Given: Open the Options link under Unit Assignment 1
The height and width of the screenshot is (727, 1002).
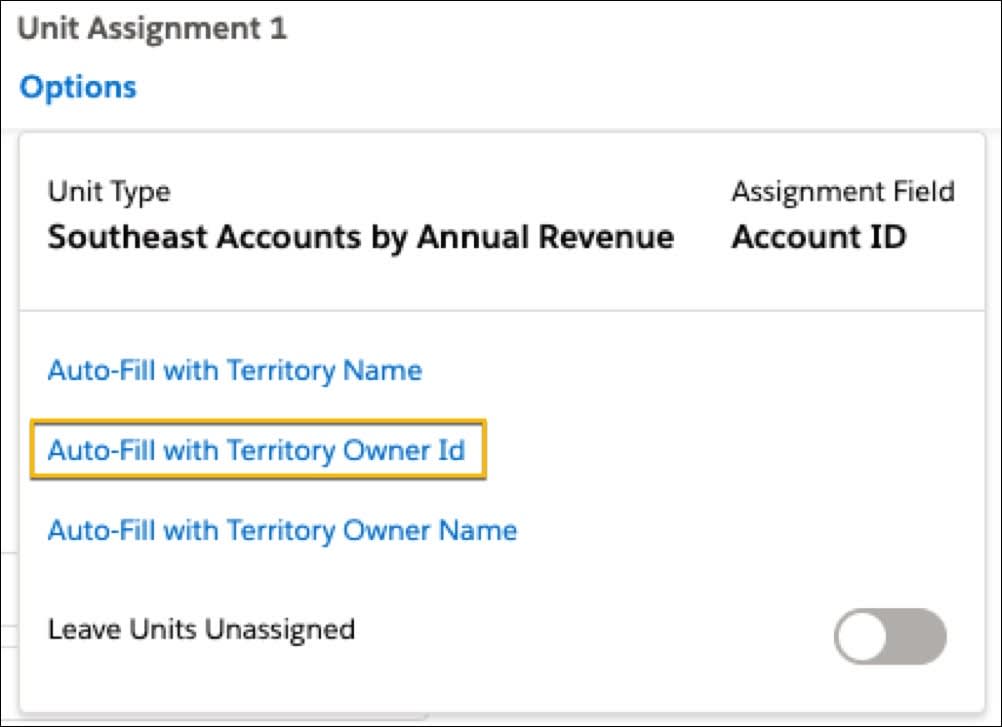Looking at the screenshot, I should 78,87.
